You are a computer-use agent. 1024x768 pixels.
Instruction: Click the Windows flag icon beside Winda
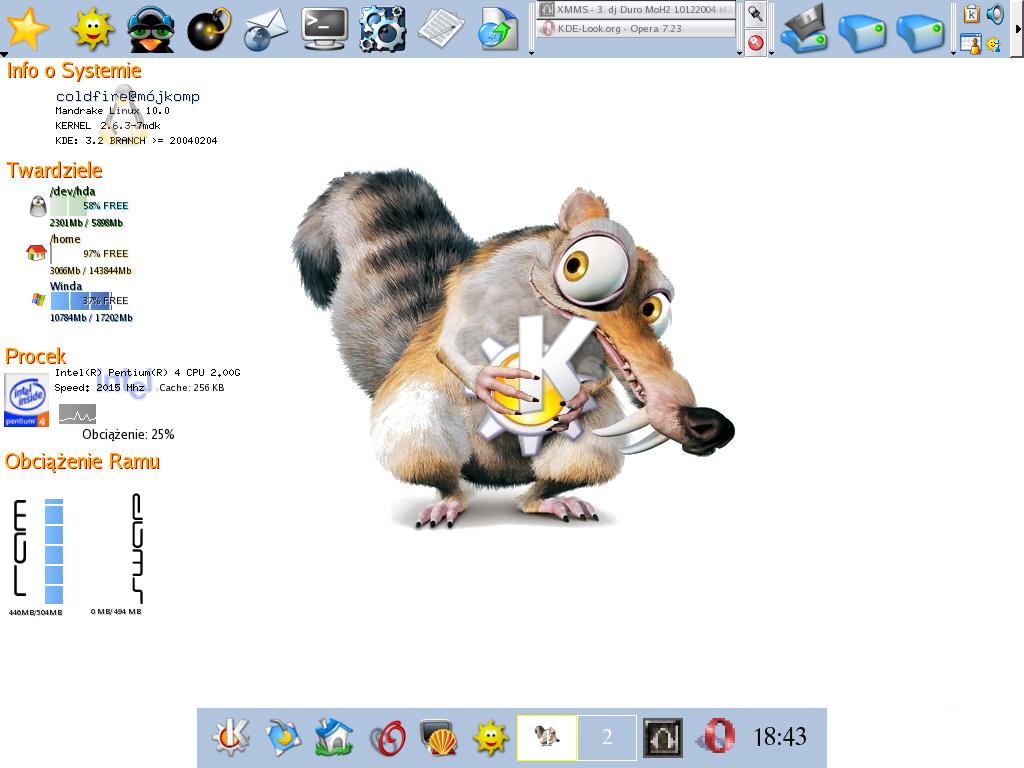pos(39,299)
